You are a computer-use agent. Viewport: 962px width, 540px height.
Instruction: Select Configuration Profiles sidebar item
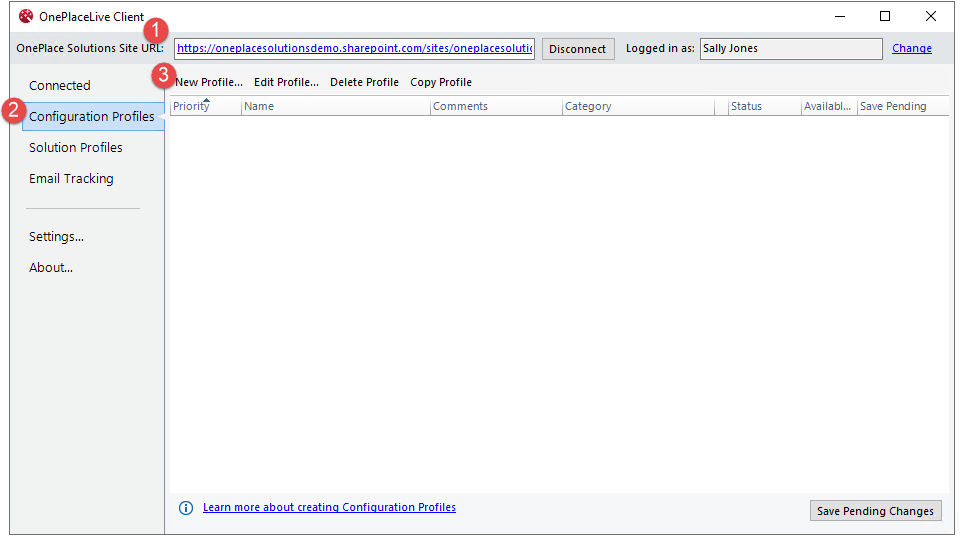[92, 117]
